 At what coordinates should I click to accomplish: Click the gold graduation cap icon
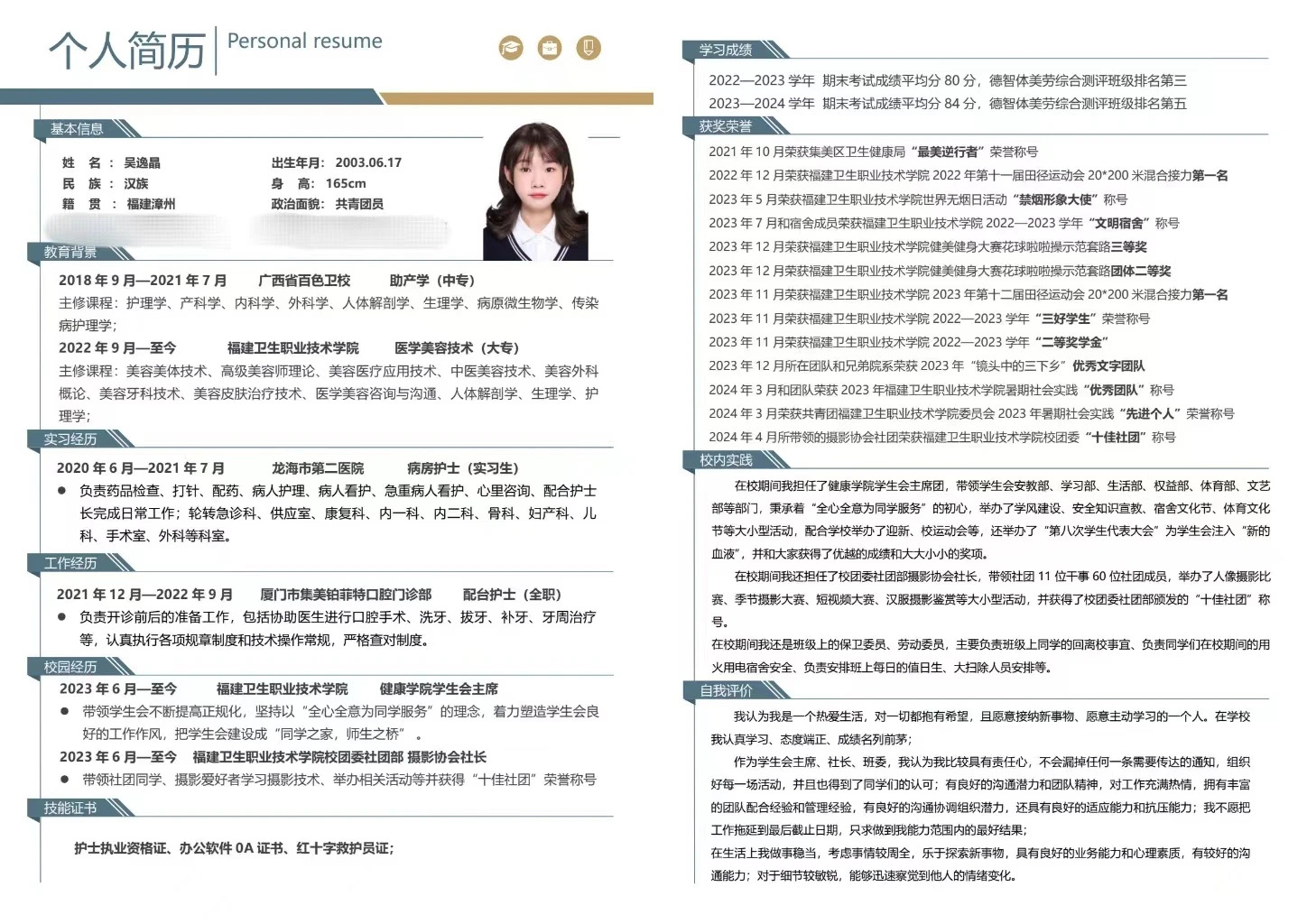(x=511, y=48)
